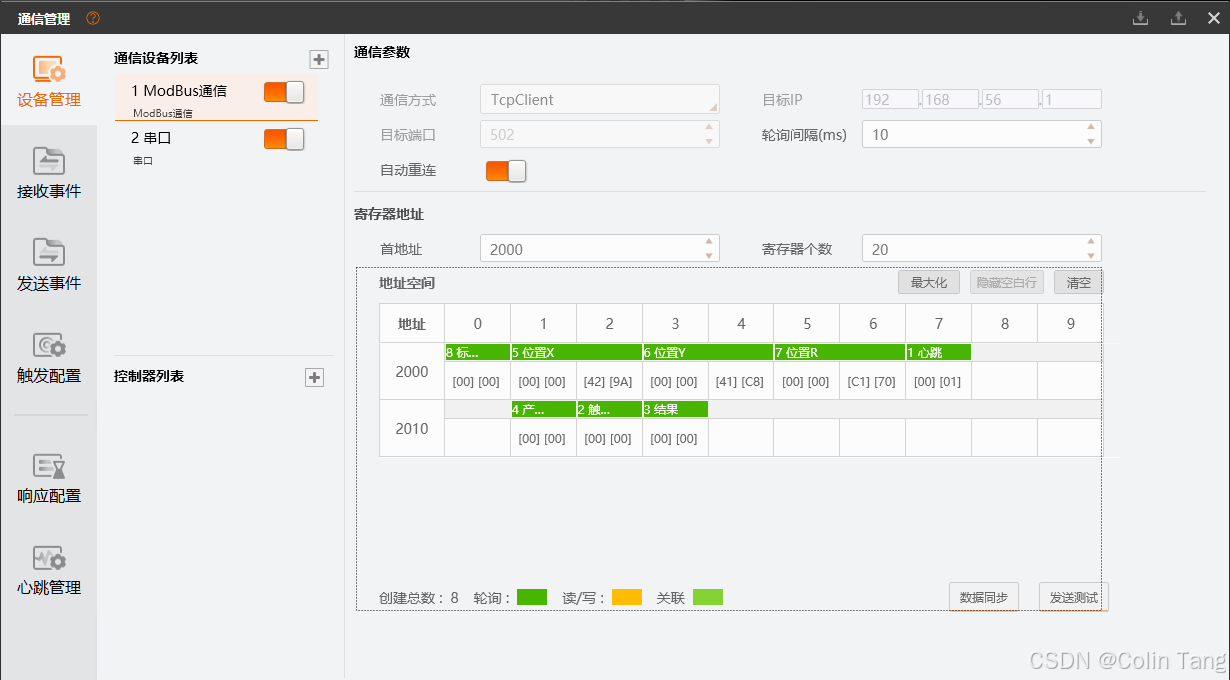Click the 隐藏空白行 hide blank rows button
Screen dimensions: 1230x680
coord(1007,283)
